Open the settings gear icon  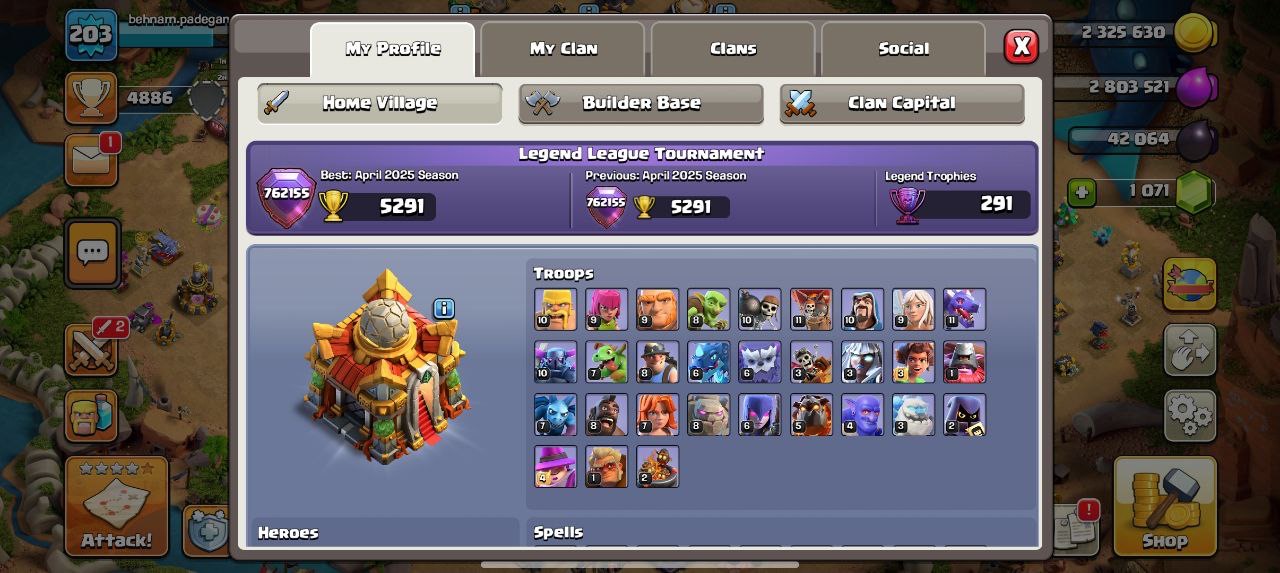pos(1190,415)
